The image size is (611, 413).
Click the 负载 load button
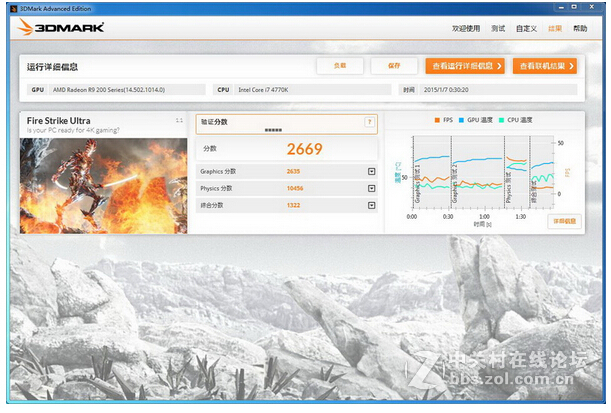[x=340, y=66]
